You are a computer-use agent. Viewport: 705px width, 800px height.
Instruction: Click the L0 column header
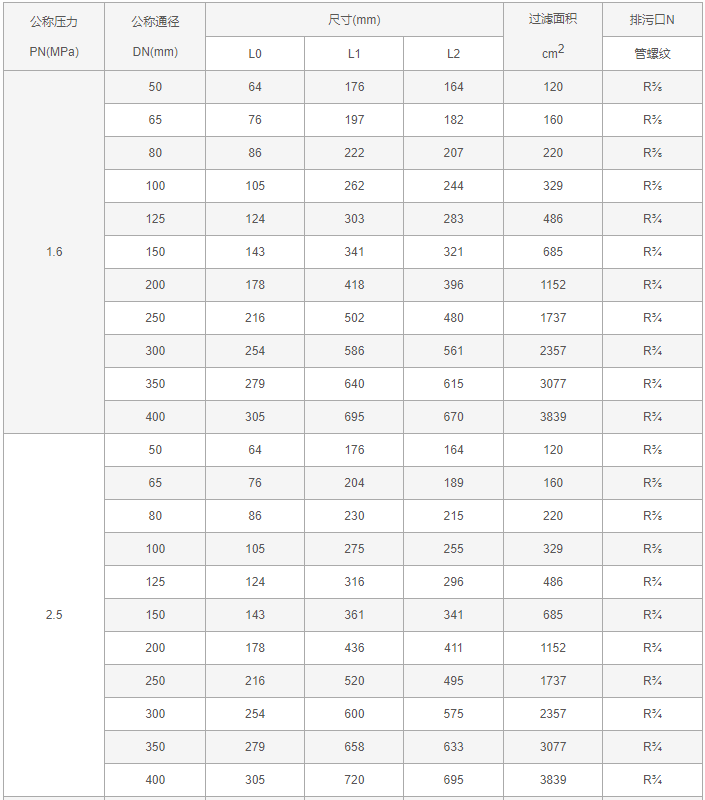tap(255, 54)
